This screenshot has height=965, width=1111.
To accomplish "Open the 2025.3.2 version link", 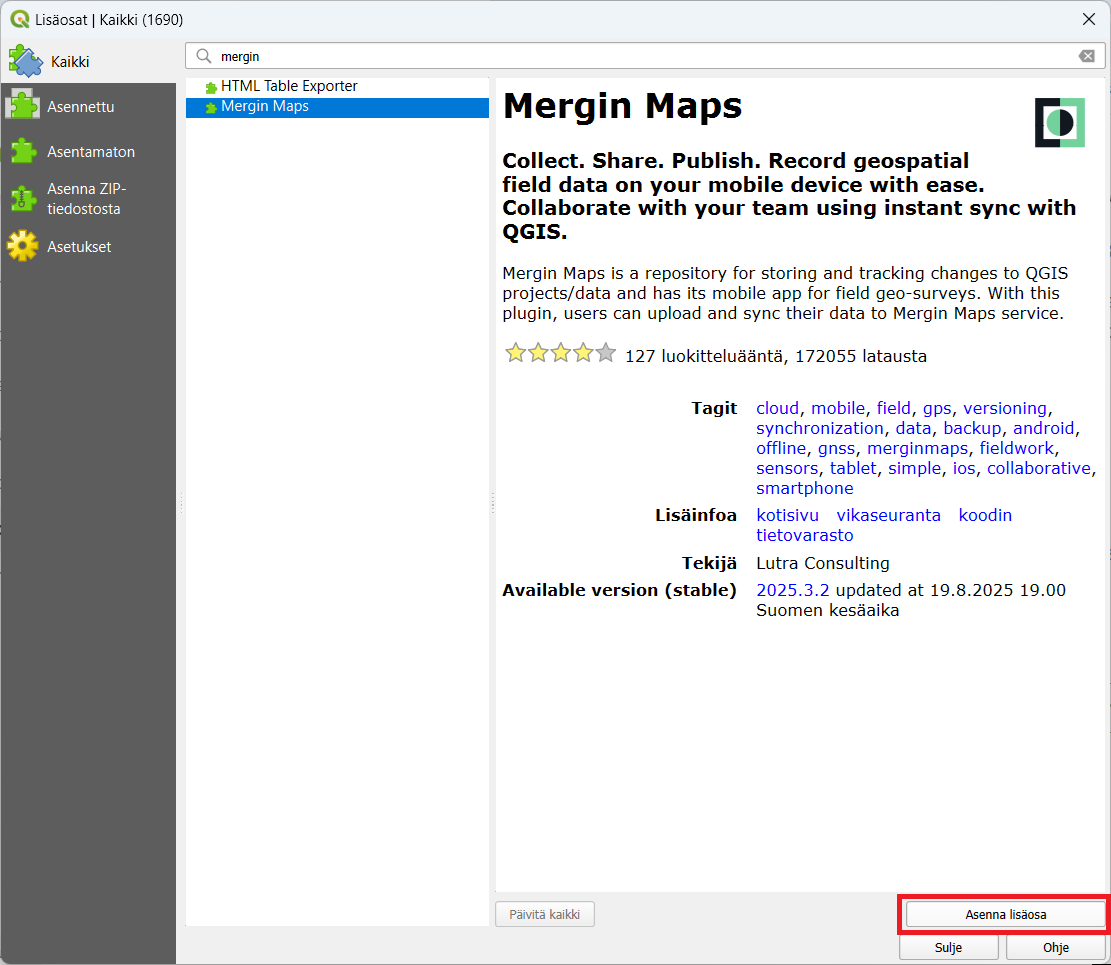I will (792, 590).
